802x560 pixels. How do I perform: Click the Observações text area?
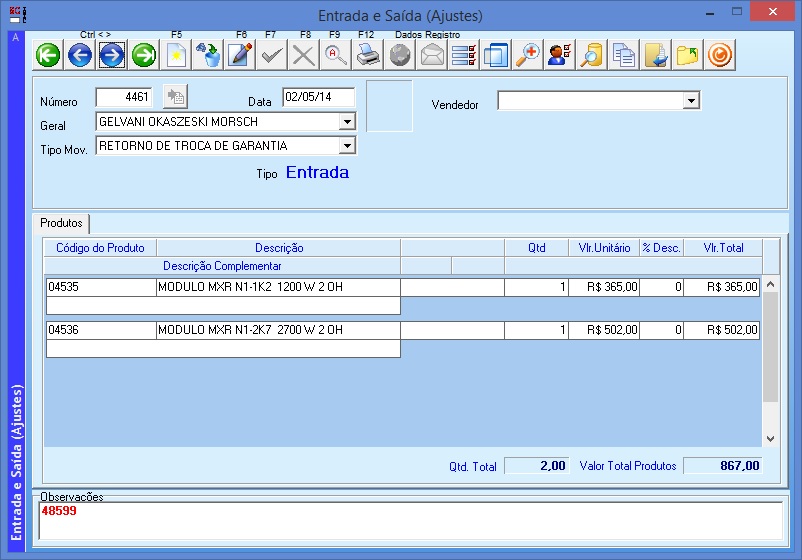tap(410, 520)
